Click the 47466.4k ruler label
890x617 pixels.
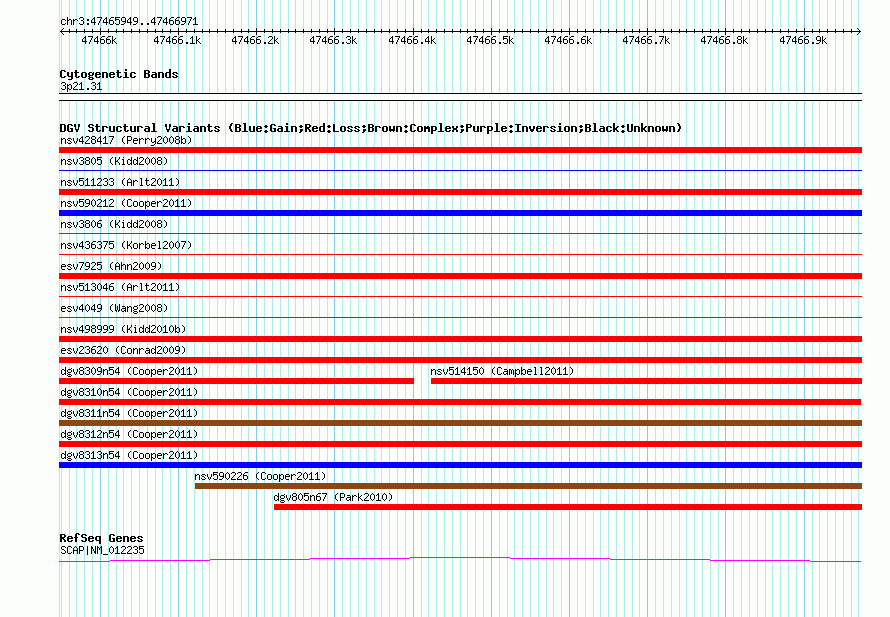[412, 40]
